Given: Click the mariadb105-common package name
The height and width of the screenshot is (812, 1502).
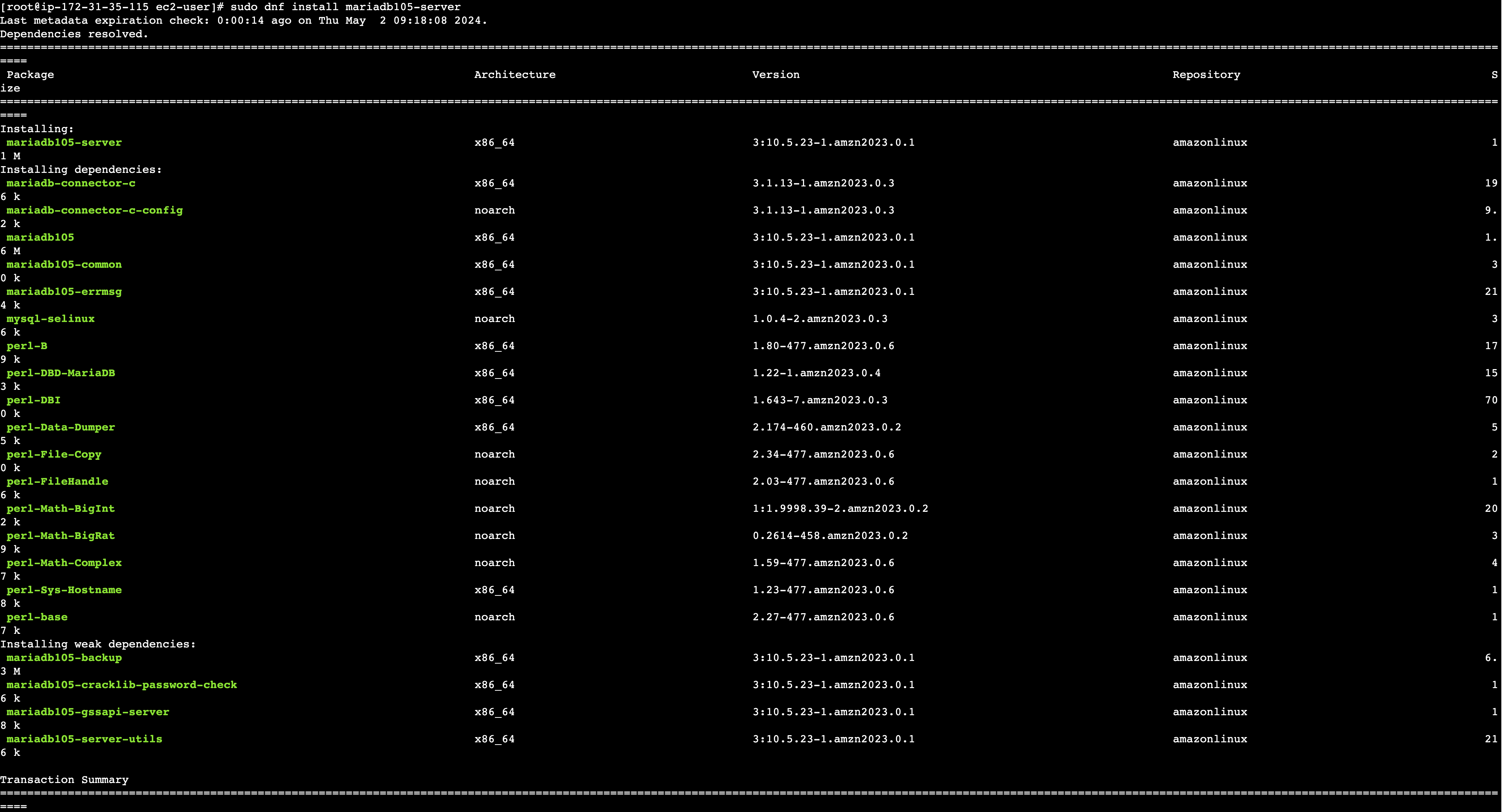Looking at the screenshot, I should [x=64, y=265].
